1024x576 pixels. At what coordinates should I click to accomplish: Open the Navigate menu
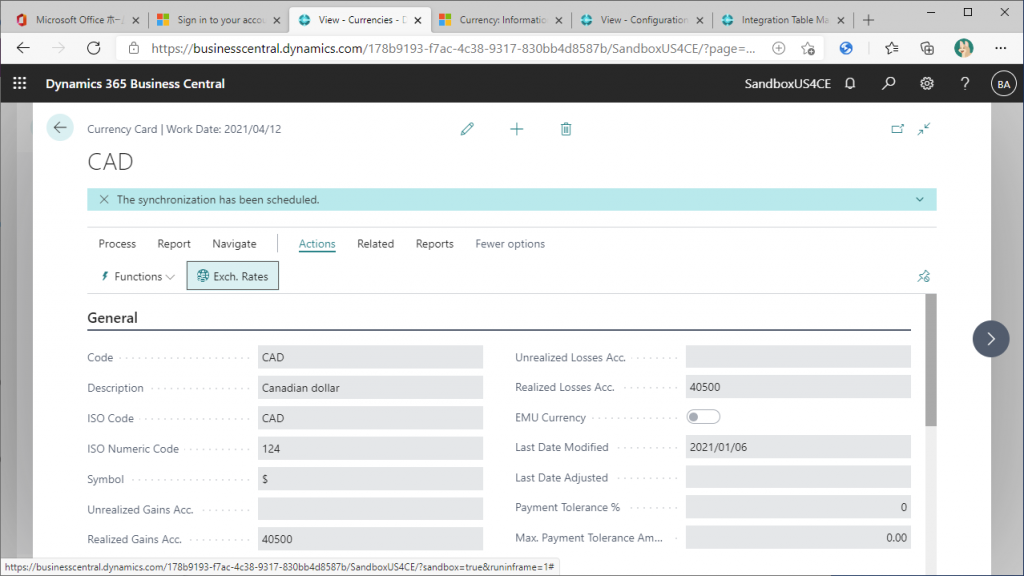pos(234,244)
